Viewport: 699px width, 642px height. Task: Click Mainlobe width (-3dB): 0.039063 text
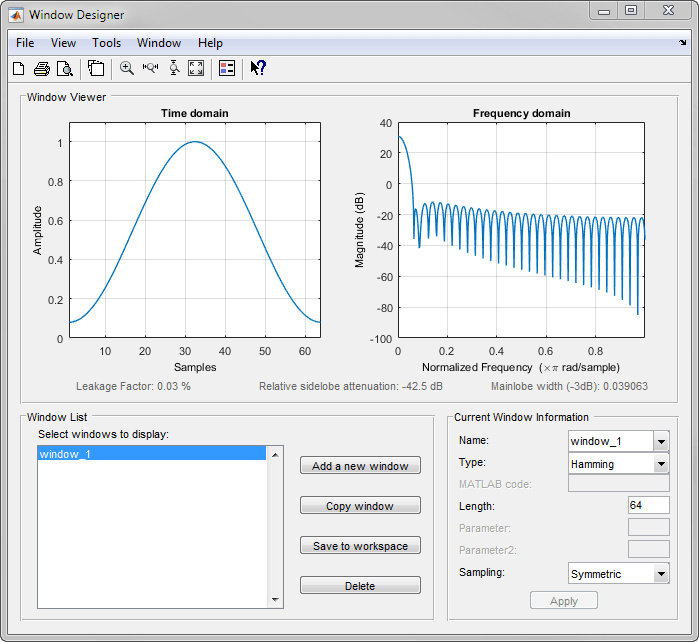tap(569, 386)
